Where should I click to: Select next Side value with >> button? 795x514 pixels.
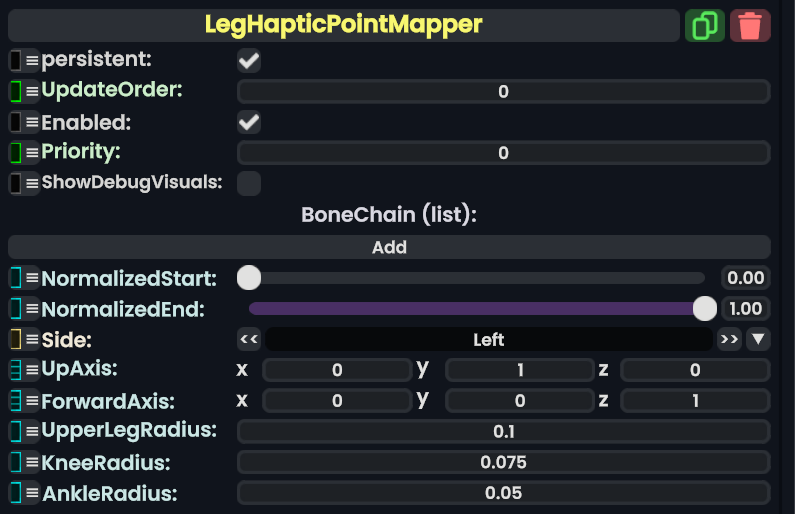pyautogui.click(x=729, y=339)
